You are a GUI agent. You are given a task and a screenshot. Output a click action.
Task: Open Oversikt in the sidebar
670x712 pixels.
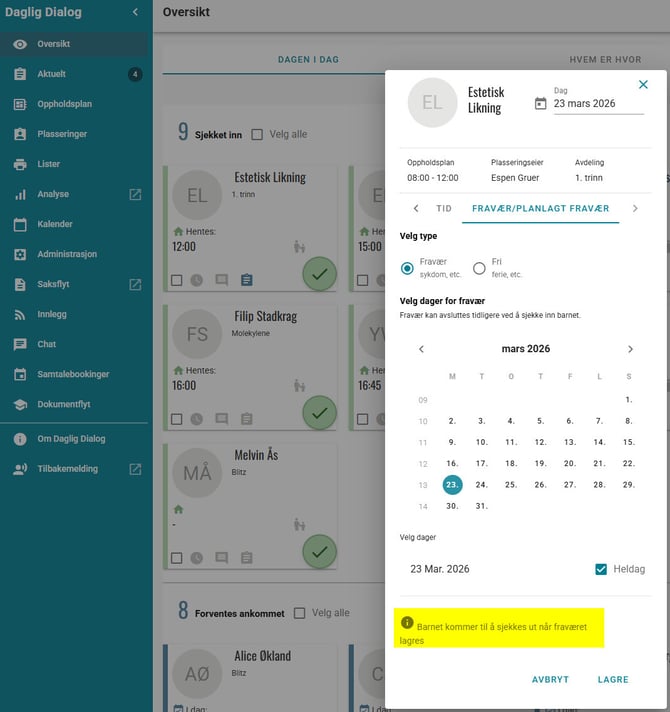coord(74,44)
